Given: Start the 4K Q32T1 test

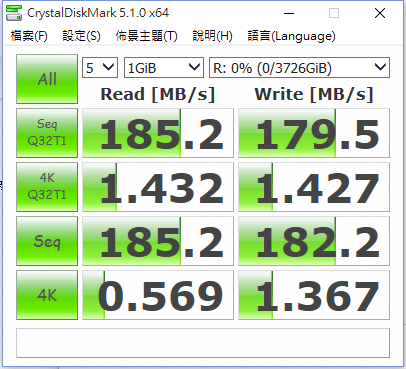Looking at the screenshot, I should [x=47, y=187].
